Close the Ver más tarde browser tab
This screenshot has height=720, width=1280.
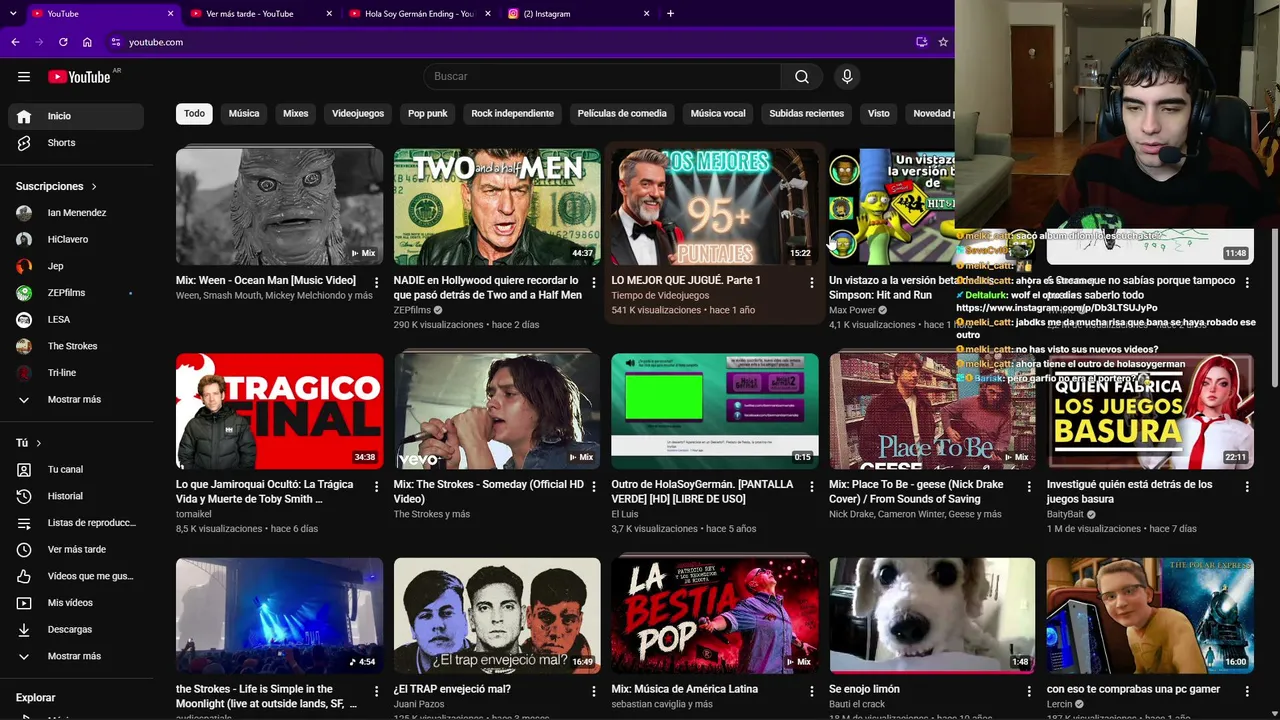329,14
